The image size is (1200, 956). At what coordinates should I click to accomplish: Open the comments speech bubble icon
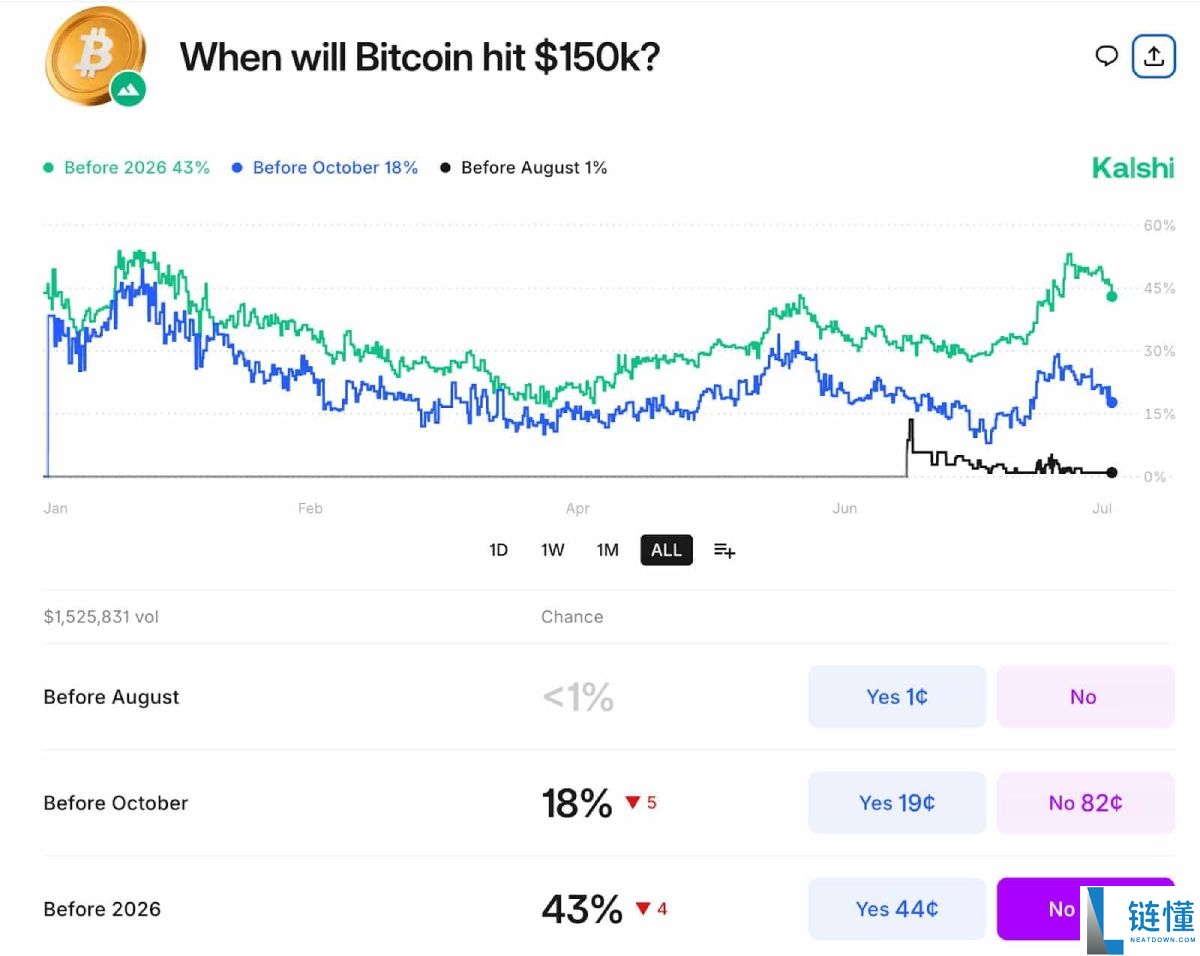click(x=1106, y=56)
